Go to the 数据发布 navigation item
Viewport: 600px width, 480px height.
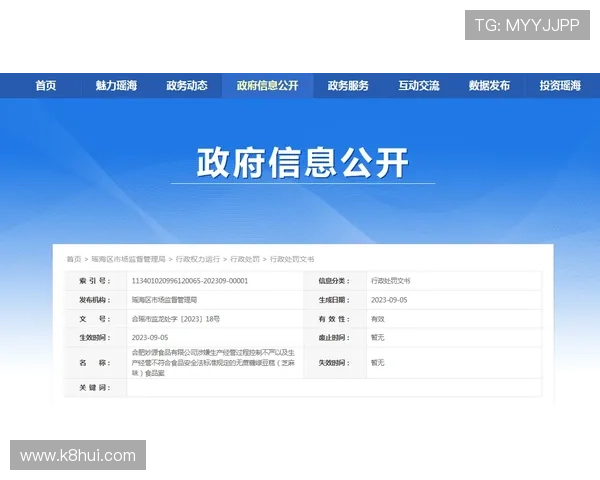click(489, 85)
